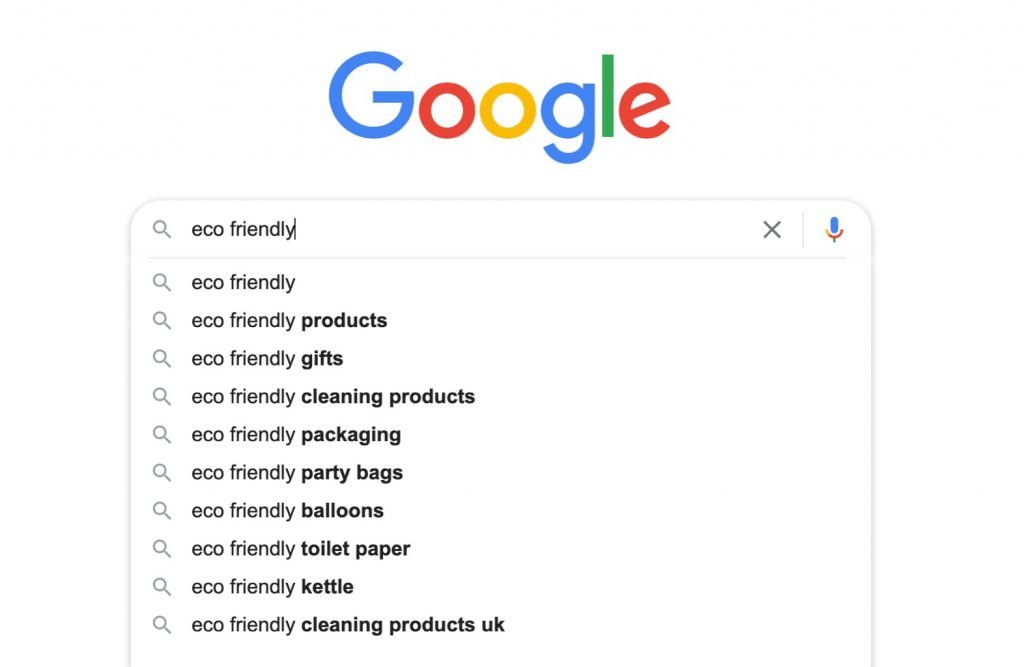Click magnifier icon beside 'eco friendly kettle'
The image size is (1024, 667).
162,587
